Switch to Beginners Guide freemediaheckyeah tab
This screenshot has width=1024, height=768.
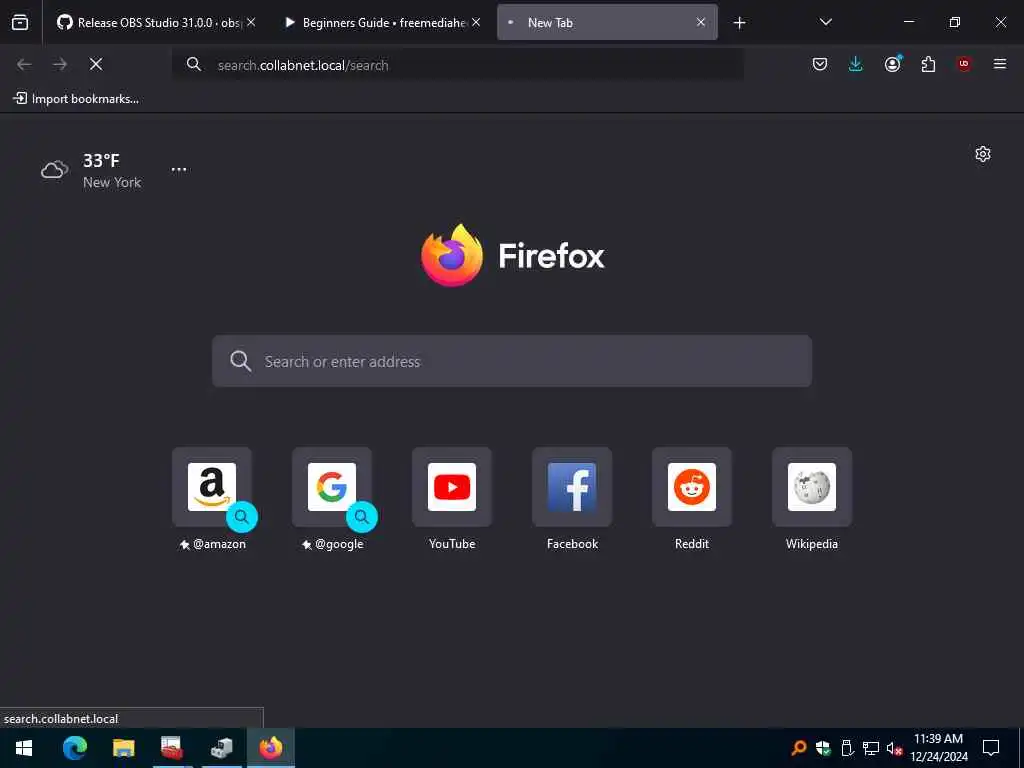pyautogui.click(x=384, y=23)
